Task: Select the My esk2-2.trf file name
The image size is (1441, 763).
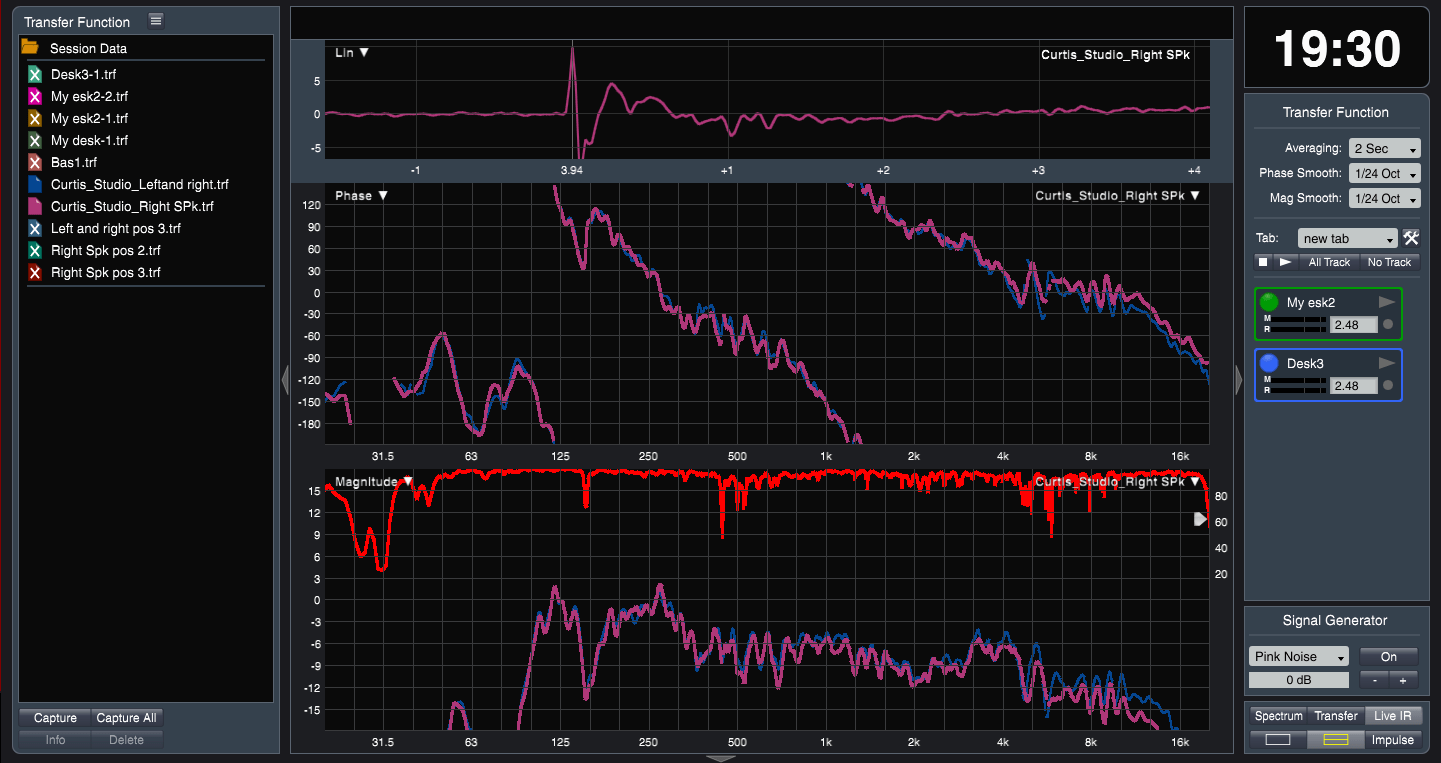Action: [89, 97]
